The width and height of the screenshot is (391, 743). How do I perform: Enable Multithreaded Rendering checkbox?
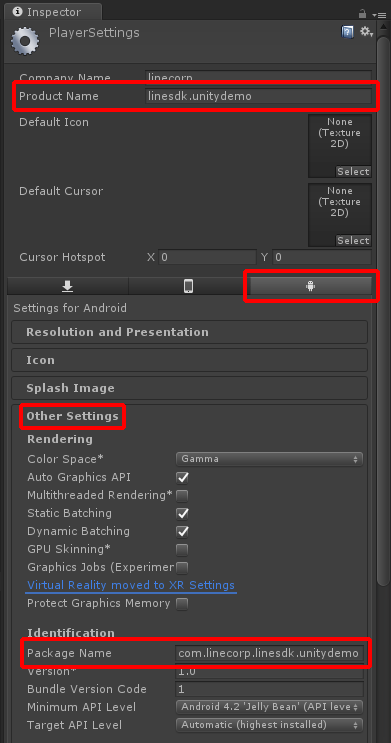coord(182,496)
